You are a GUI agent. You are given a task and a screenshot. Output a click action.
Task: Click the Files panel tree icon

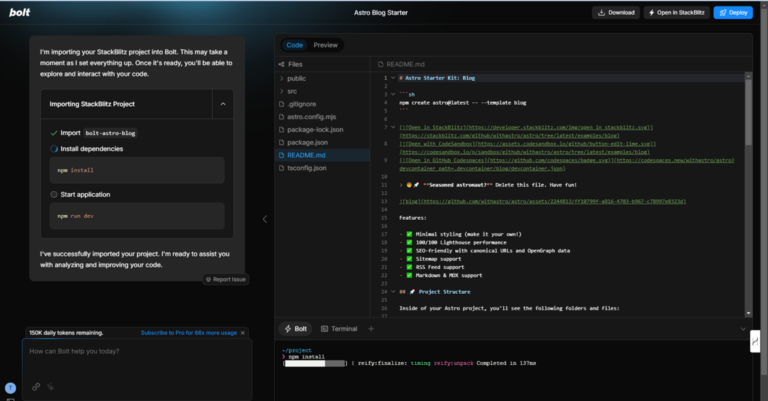281,64
